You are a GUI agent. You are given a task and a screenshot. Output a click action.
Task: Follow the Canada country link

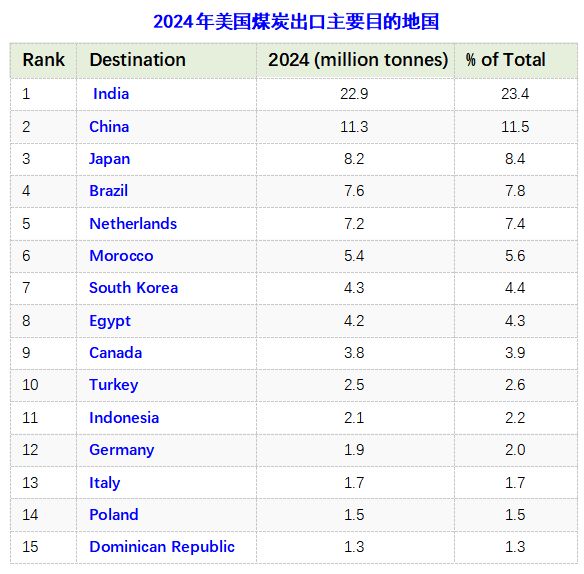pyautogui.click(x=115, y=353)
